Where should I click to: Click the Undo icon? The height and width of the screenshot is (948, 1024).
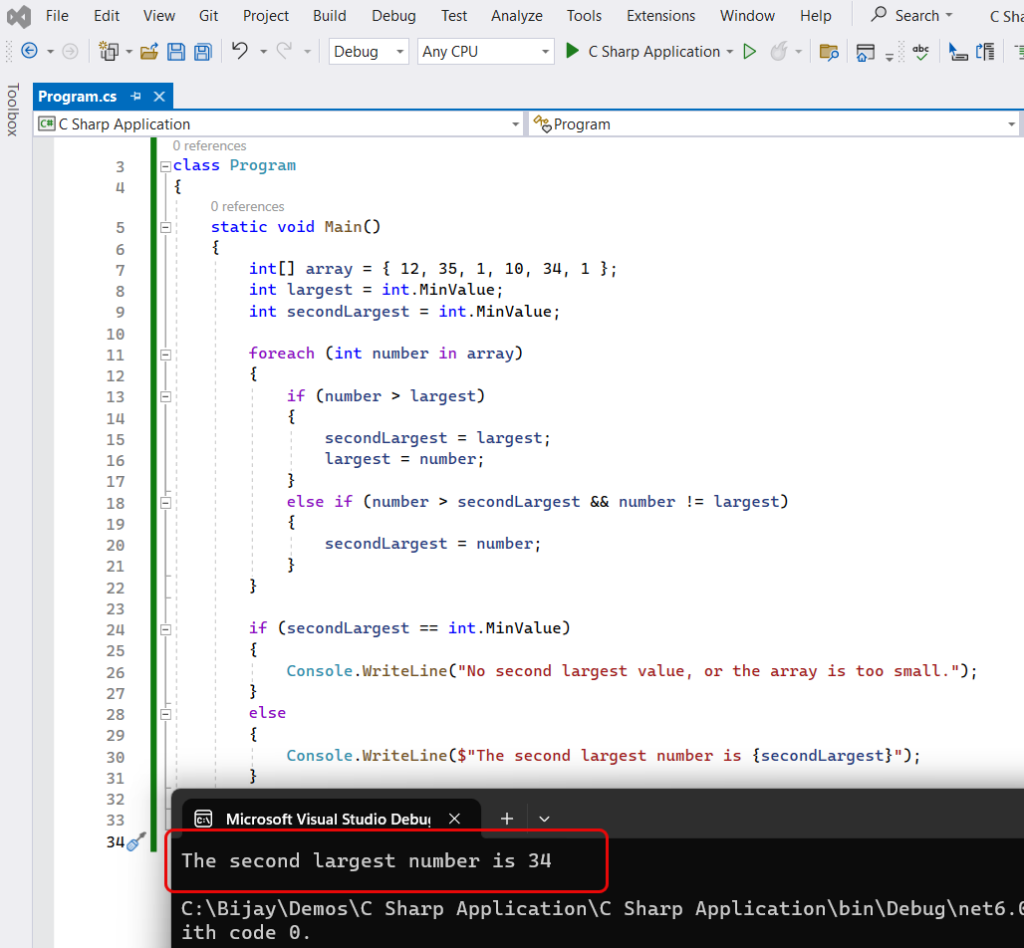point(241,51)
